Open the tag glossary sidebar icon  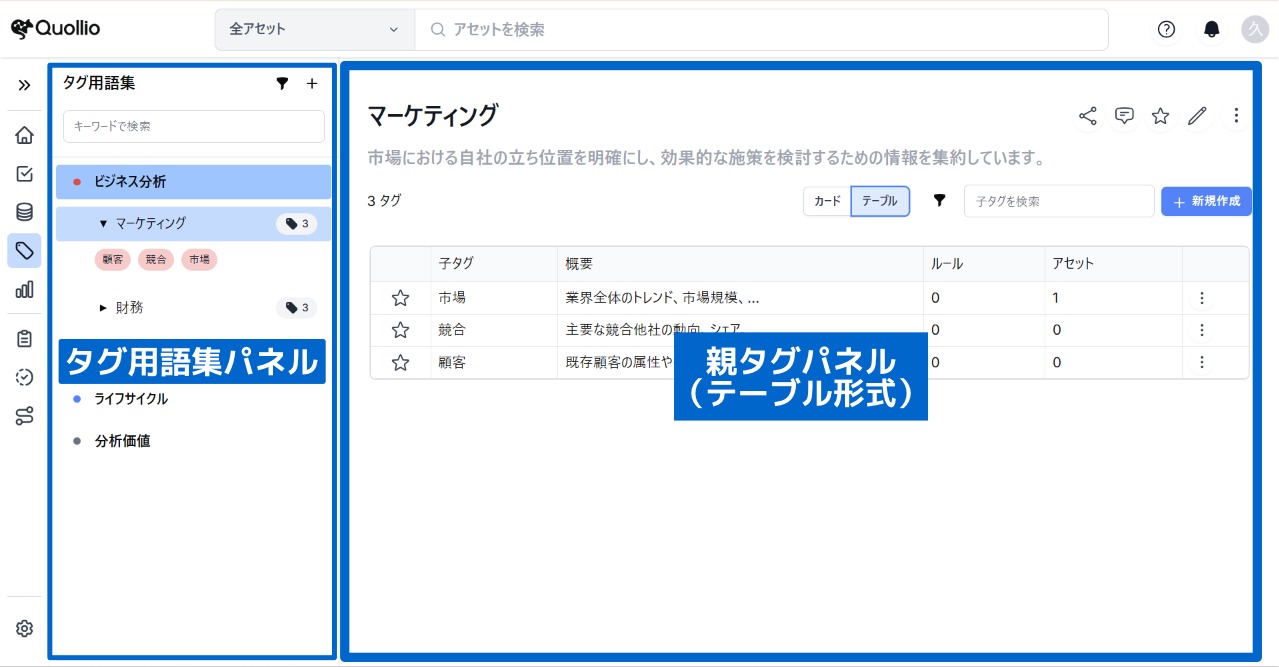pyautogui.click(x=24, y=251)
